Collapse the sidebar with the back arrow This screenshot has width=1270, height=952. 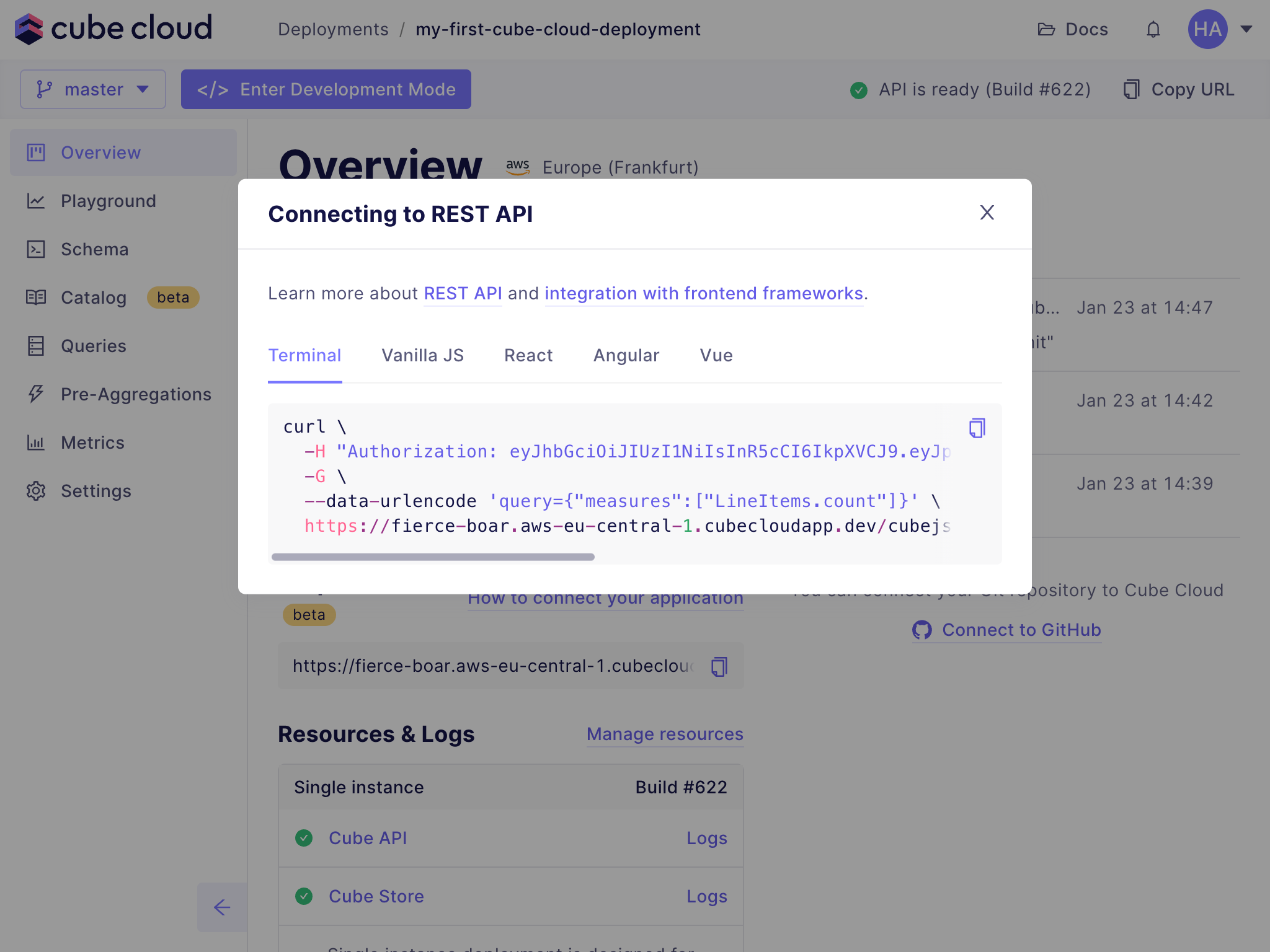(221, 907)
